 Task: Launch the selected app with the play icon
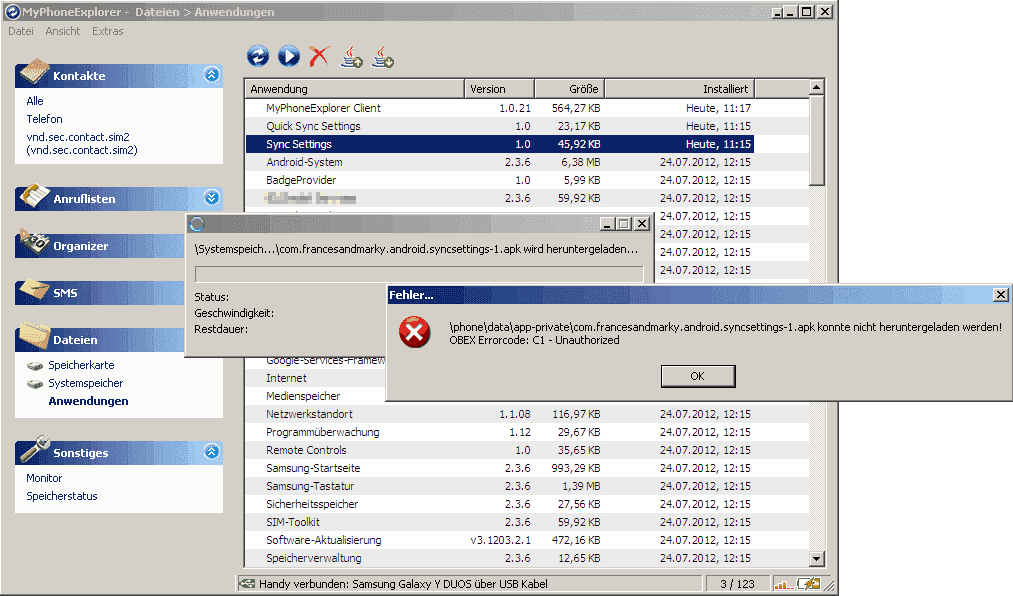[x=289, y=56]
